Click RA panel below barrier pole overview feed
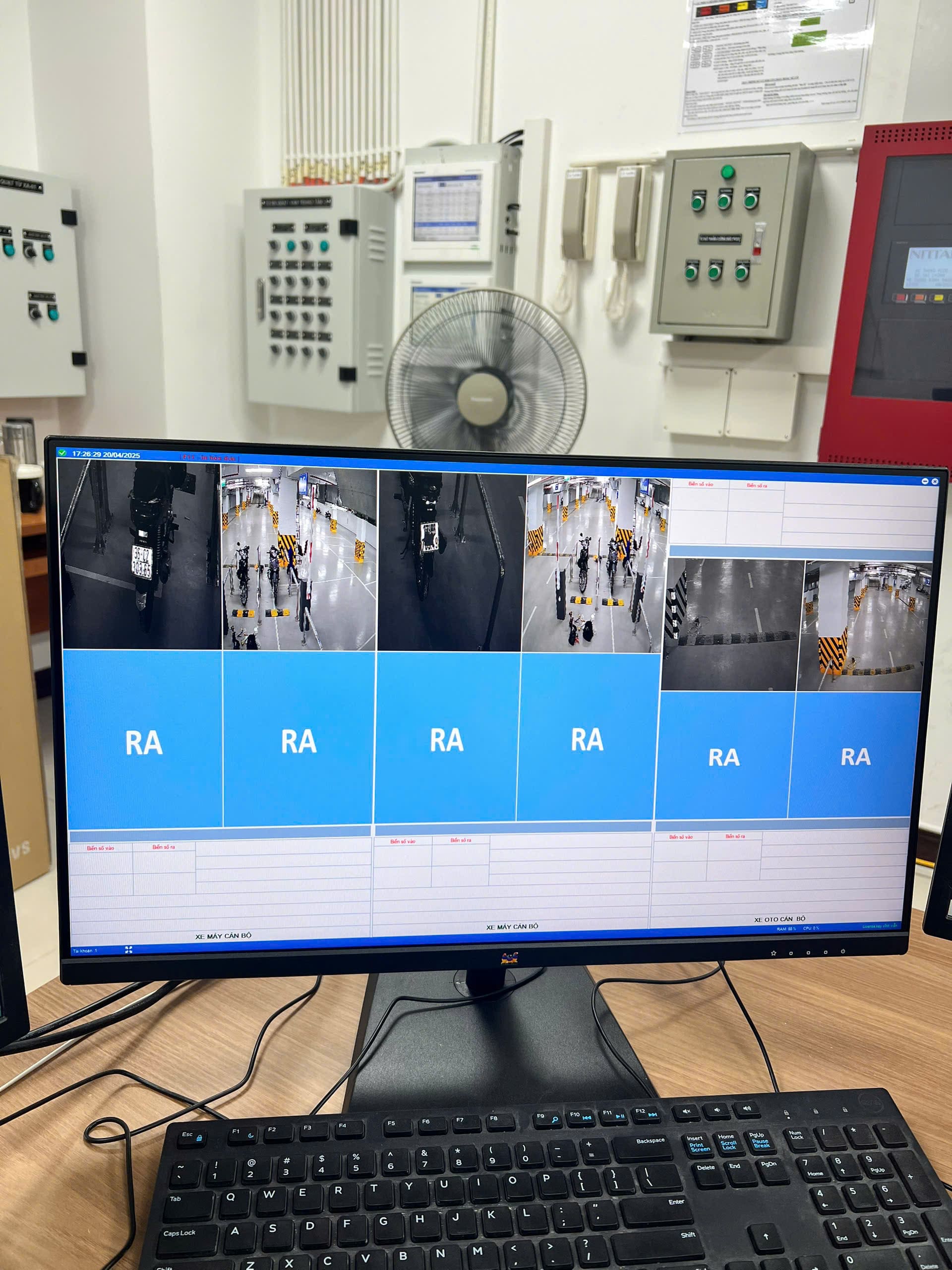 tap(588, 737)
